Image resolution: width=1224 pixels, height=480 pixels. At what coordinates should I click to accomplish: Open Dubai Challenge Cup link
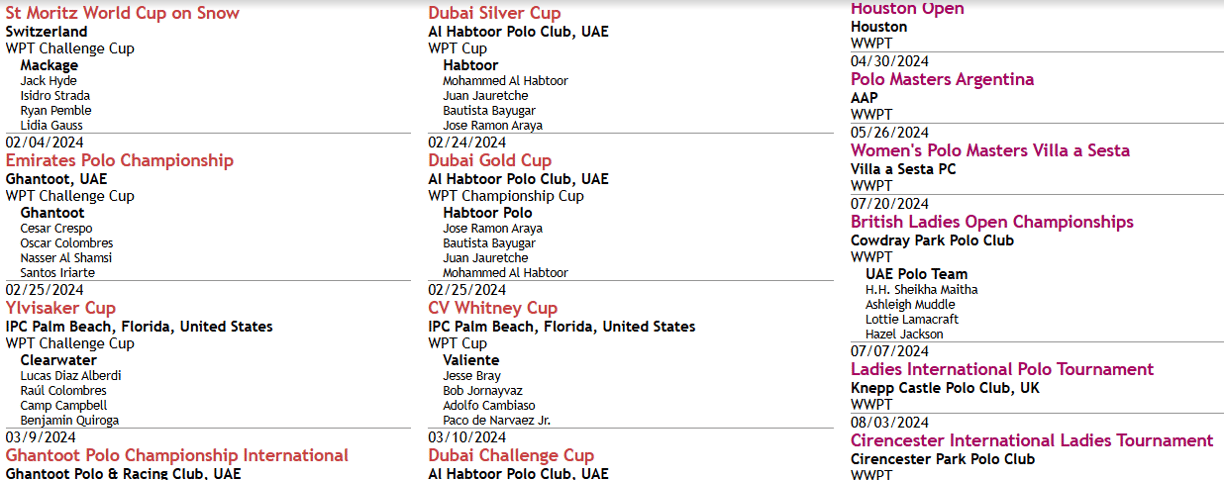(x=511, y=455)
